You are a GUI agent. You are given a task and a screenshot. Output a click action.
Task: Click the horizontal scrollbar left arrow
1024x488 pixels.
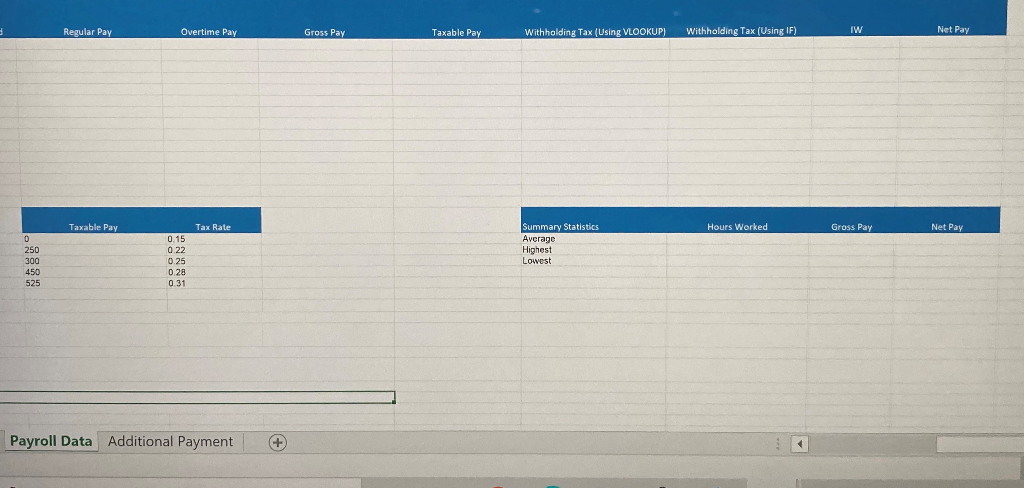pos(799,444)
